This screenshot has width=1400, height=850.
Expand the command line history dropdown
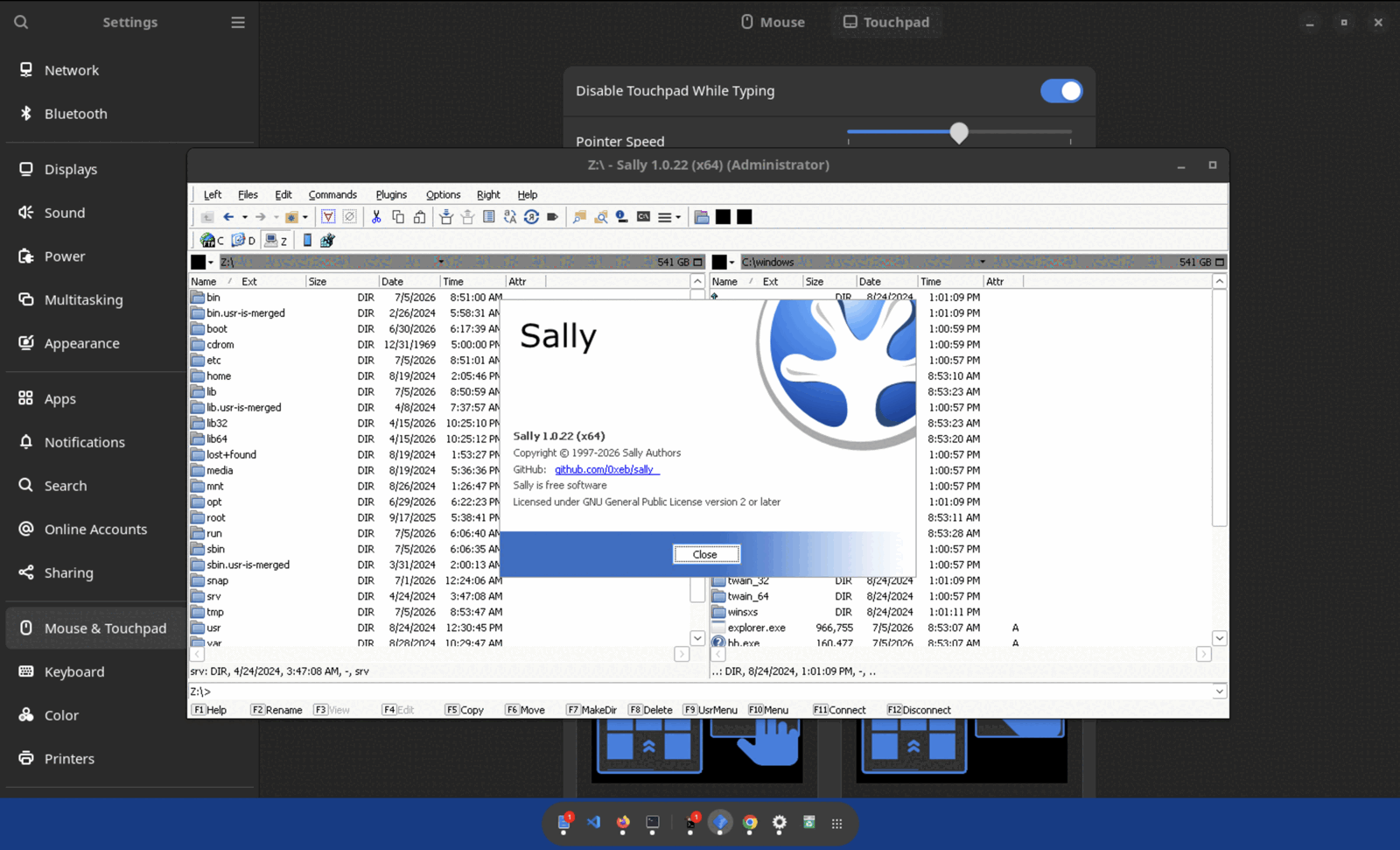1219,692
